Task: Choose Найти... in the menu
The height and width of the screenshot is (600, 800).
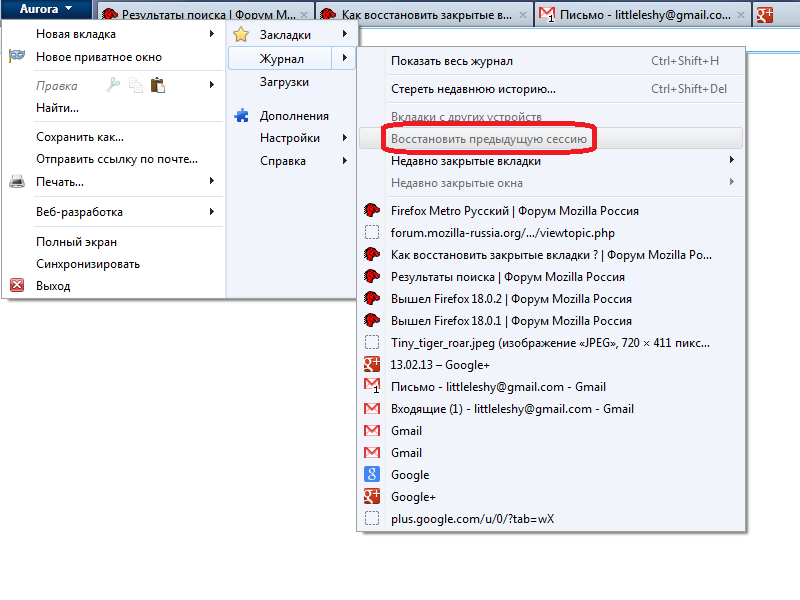Action: pyautogui.click(x=57, y=108)
